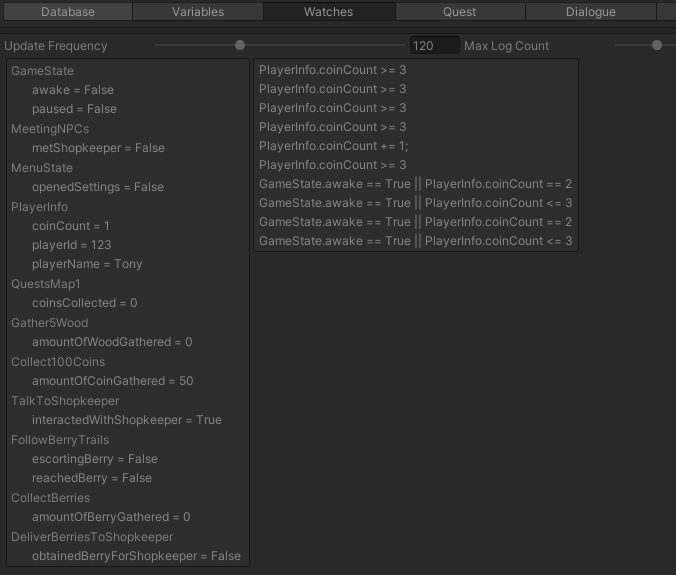Click the PlayerInfo group header
Viewport: 676px width, 575px height.
(39, 207)
